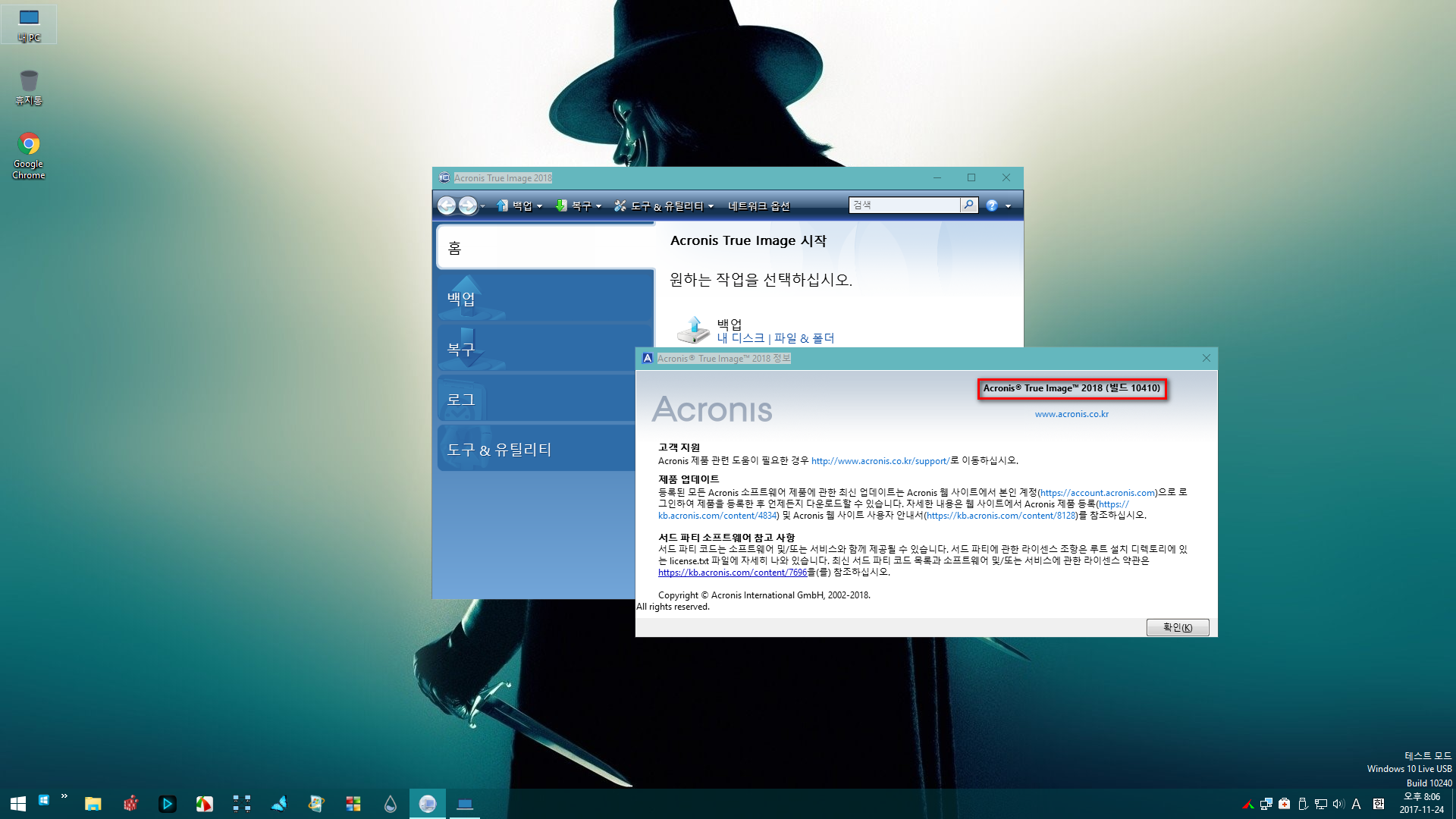Toggle the 'A' input mode indicator

pyautogui.click(x=1357, y=805)
